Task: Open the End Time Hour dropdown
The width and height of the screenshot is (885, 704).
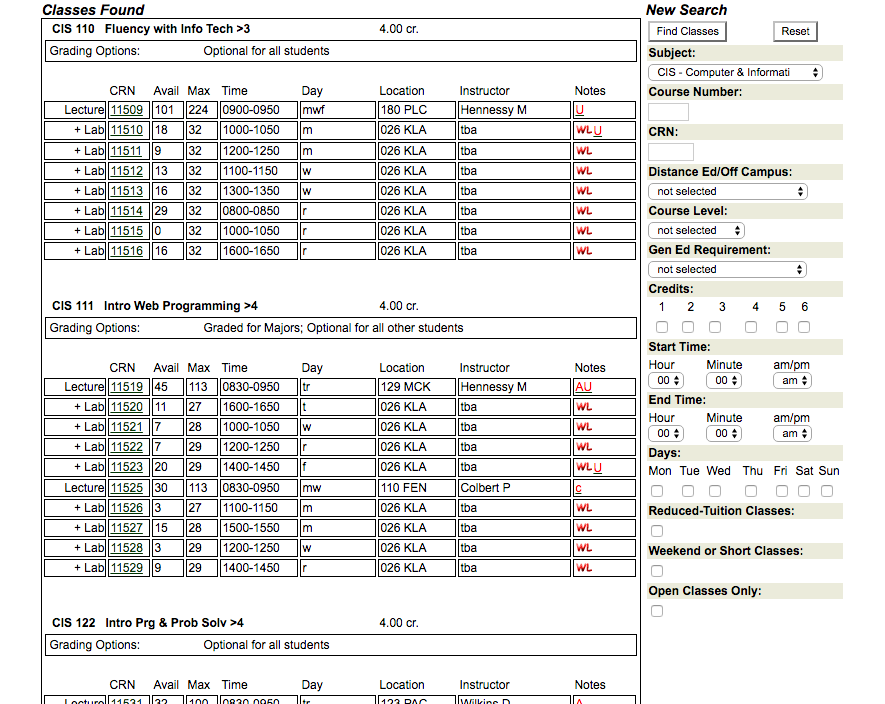Action: [667, 434]
